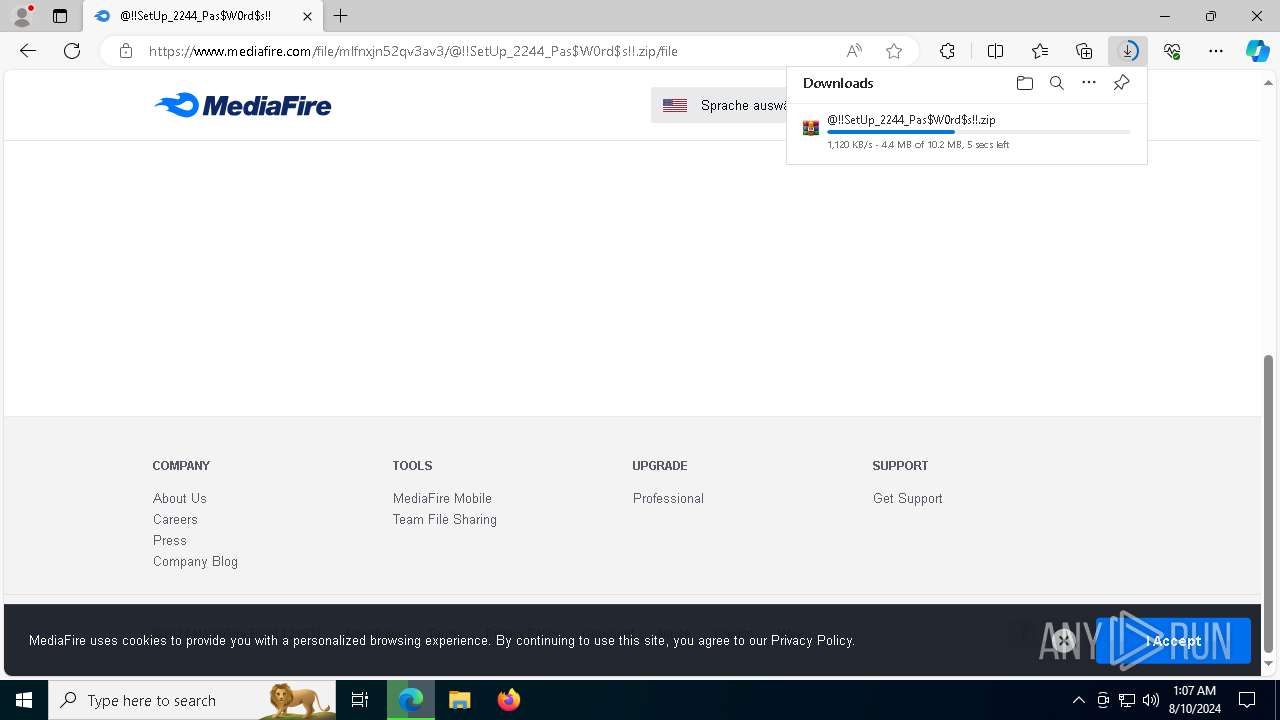Click the Edge taskbar icon
This screenshot has width=1280, height=720.
click(x=411, y=700)
